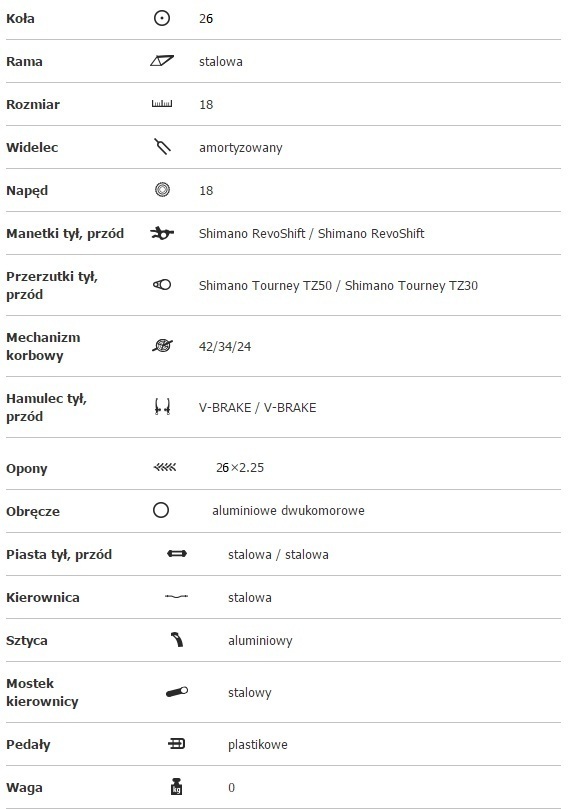Click the brake icon next to Hamulec
Image resolution: width=576 pixels, height=809 pixels.
(162, 407)
